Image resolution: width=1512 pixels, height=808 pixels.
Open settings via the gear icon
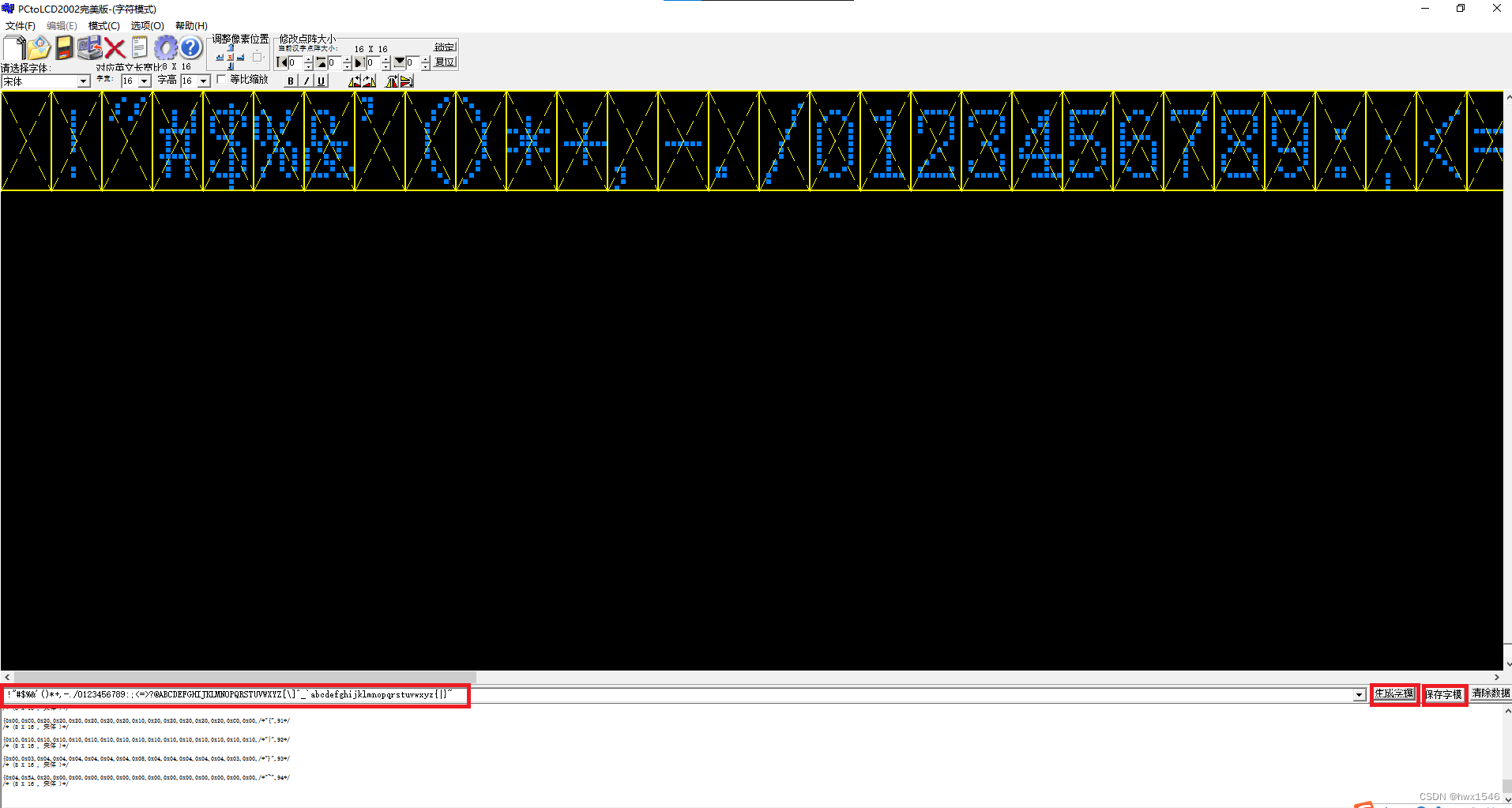pyautogui.click(x=166, y=48)
